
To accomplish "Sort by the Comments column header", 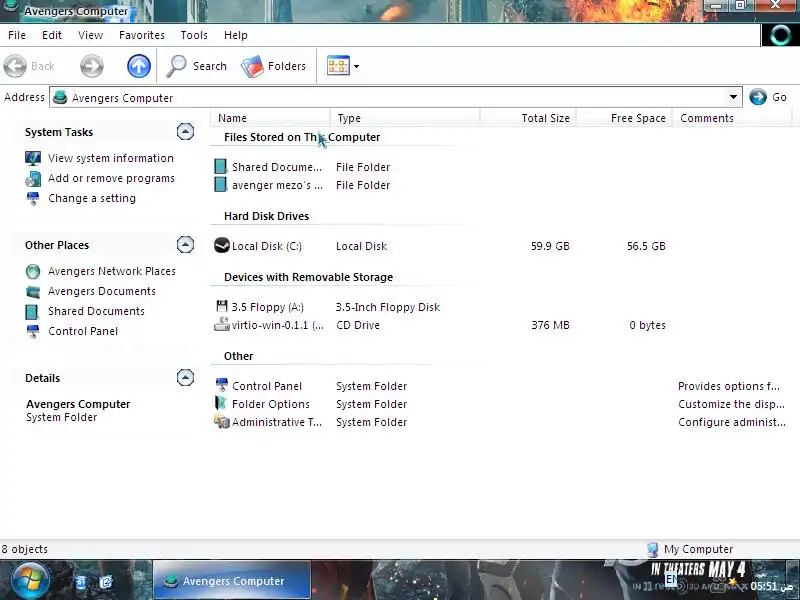I will (732, 118).
